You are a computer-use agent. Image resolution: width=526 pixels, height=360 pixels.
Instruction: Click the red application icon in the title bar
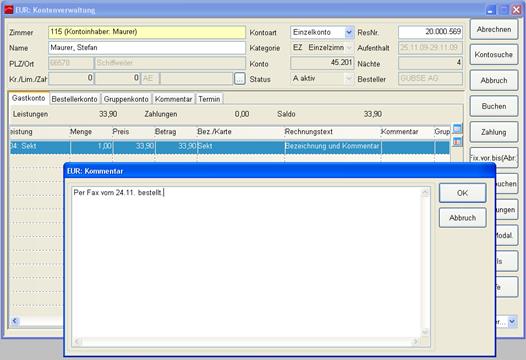pyautogui.click(x=9, y=10)
